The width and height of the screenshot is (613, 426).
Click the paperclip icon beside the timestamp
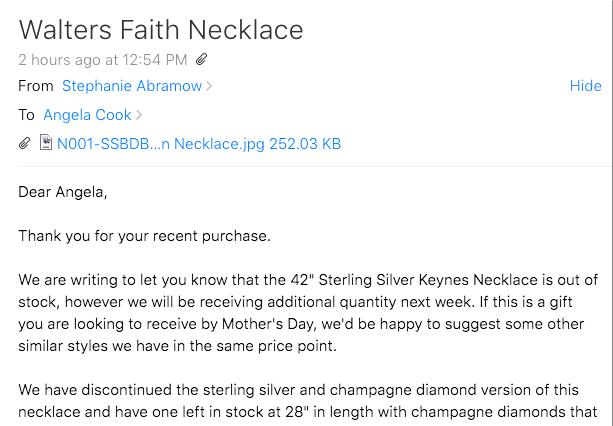tap(201, 59)
